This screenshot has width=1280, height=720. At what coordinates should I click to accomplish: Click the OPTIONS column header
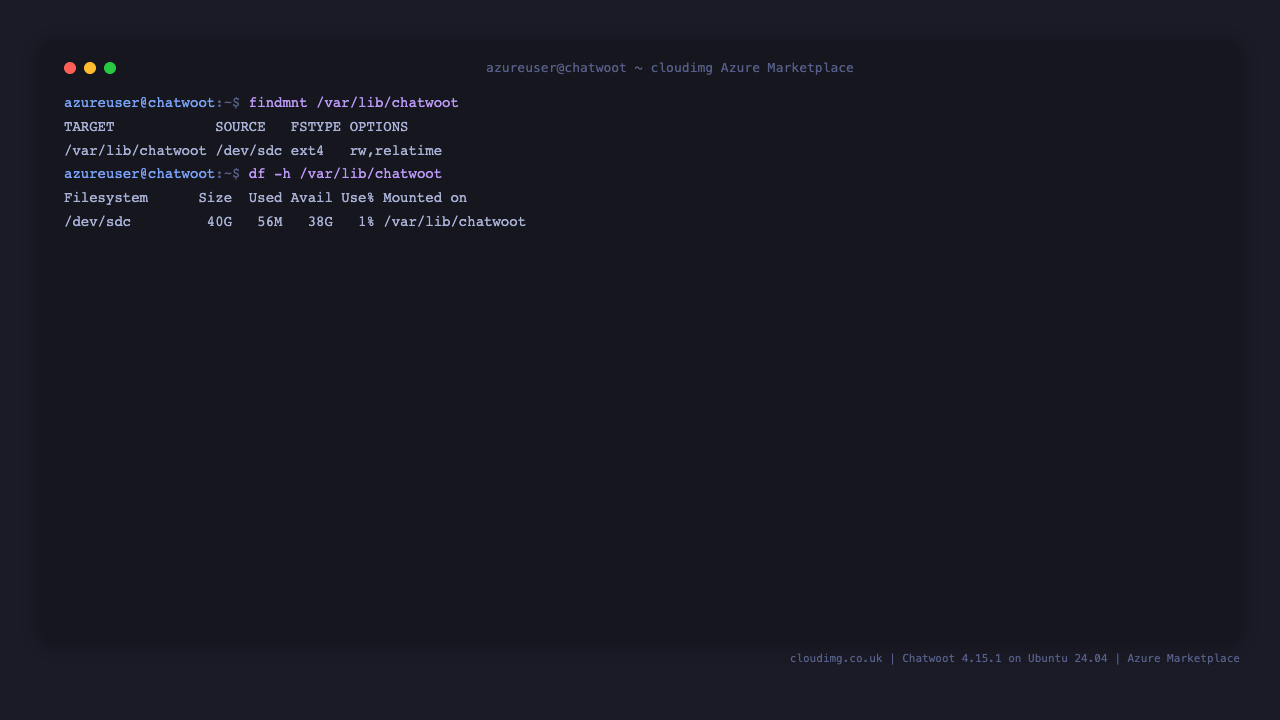pos(379,127)
